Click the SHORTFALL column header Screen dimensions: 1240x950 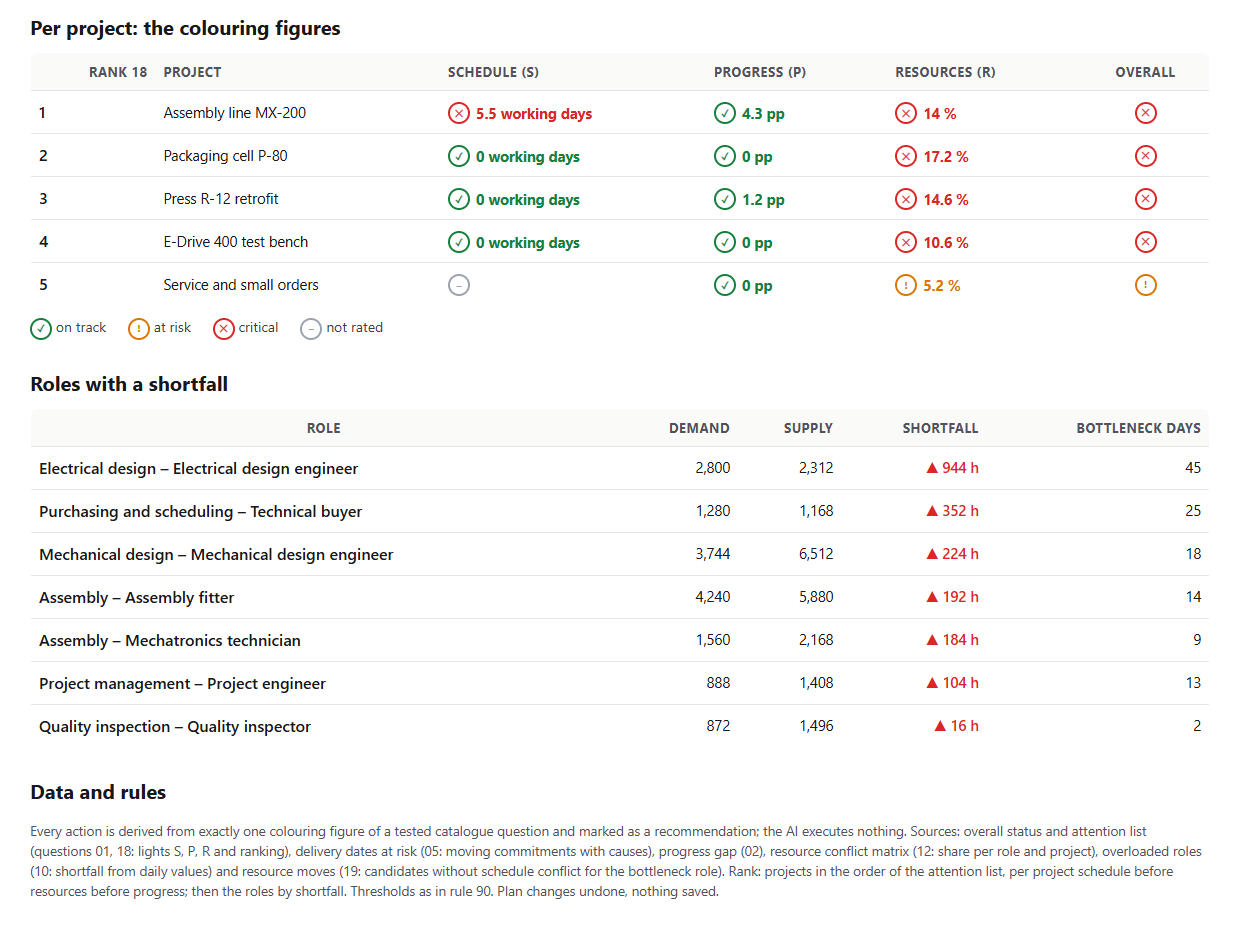pos(940,428)
